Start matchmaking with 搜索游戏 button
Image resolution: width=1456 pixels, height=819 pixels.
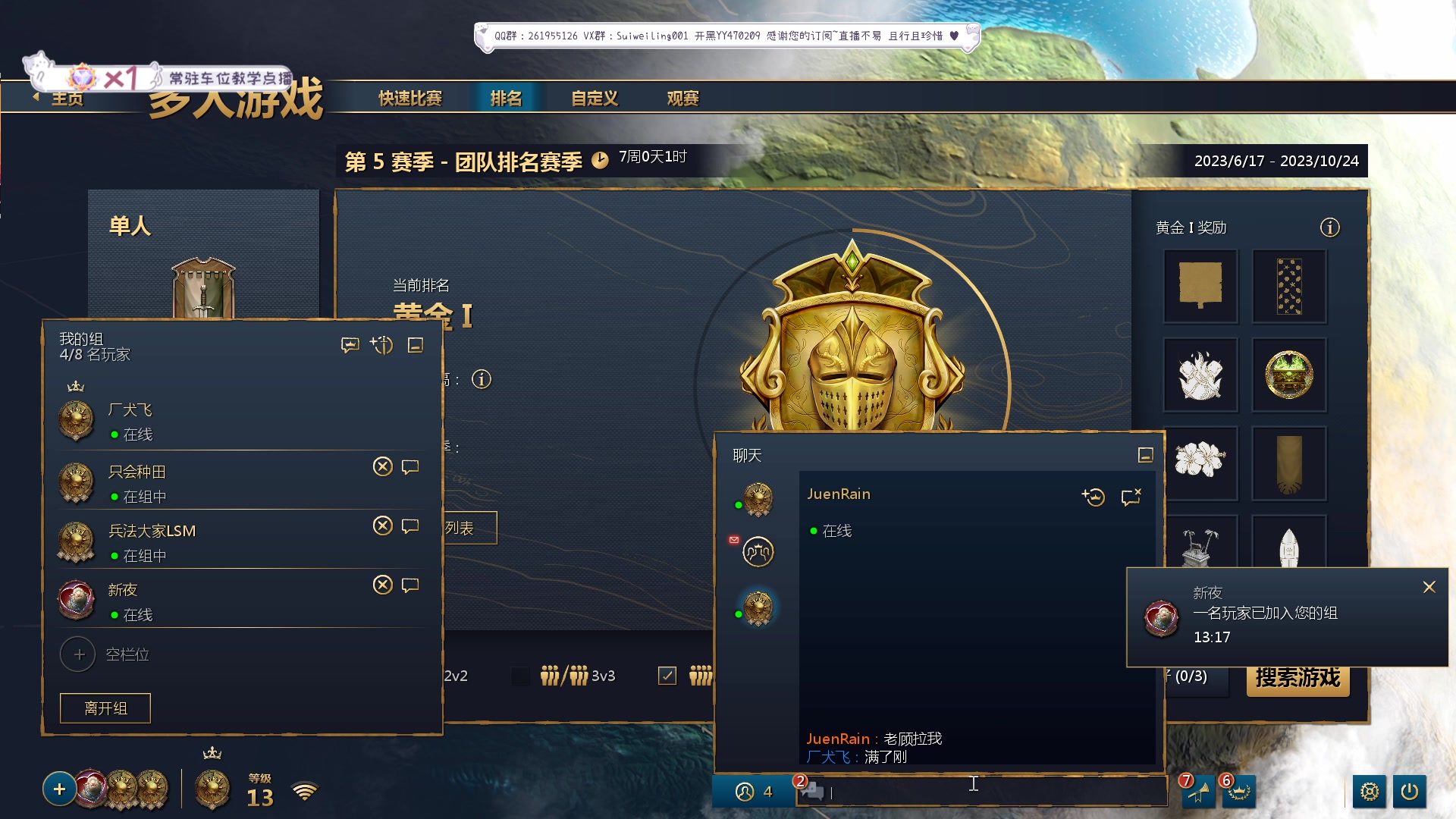click(x=1298, y=677)
